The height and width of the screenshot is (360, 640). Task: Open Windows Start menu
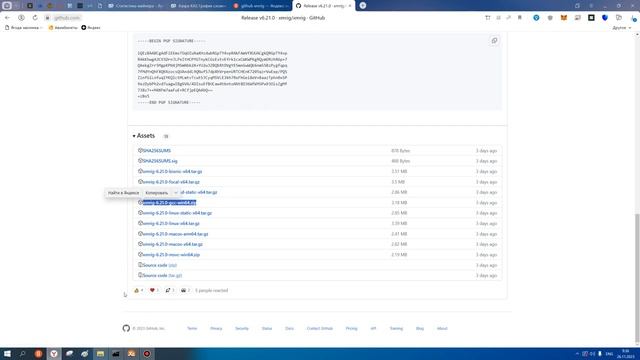point(7,353)
